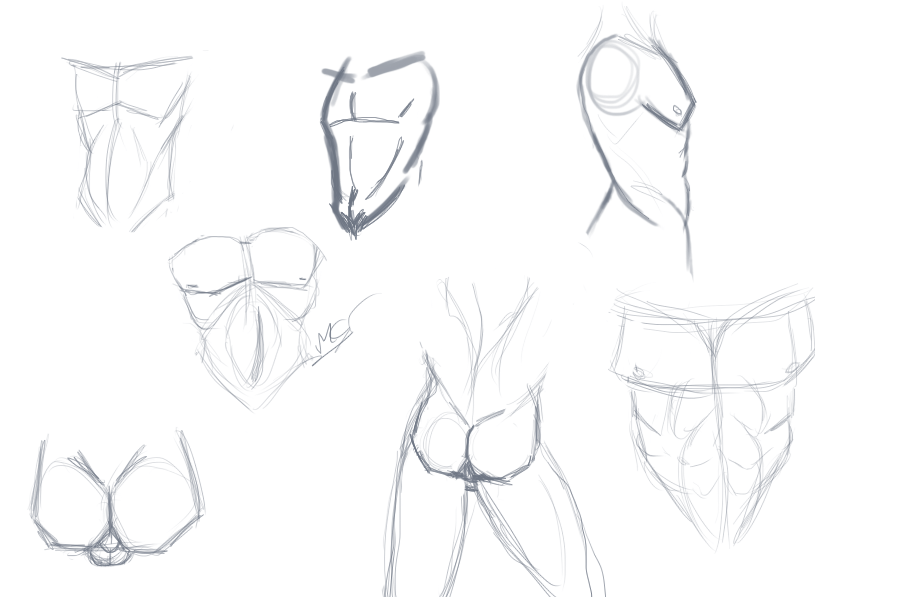This screenshot has height=600, width=900.
Task: Click the side-view shoulder and arm sketch
Action: [637, 141]
